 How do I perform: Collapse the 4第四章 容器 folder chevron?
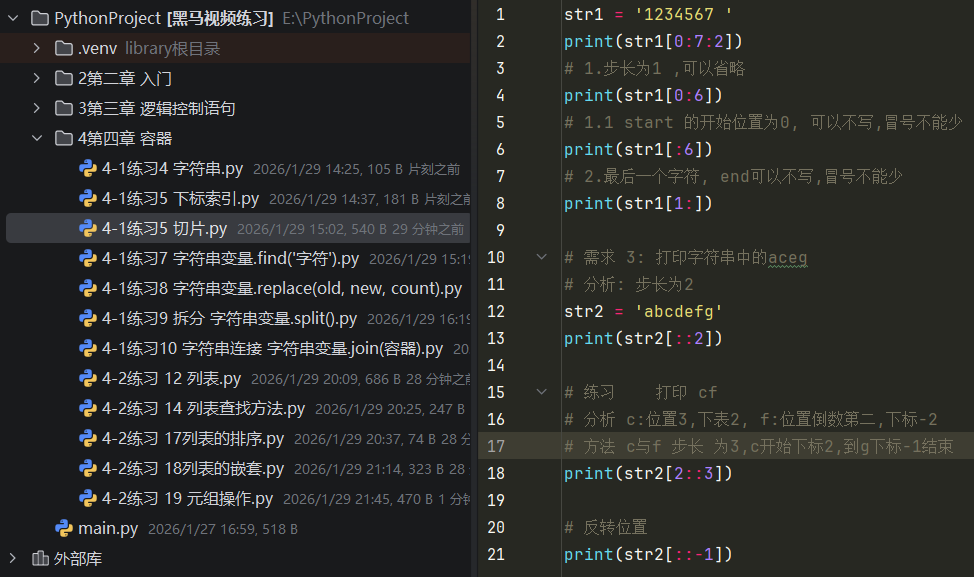(37, 137)
